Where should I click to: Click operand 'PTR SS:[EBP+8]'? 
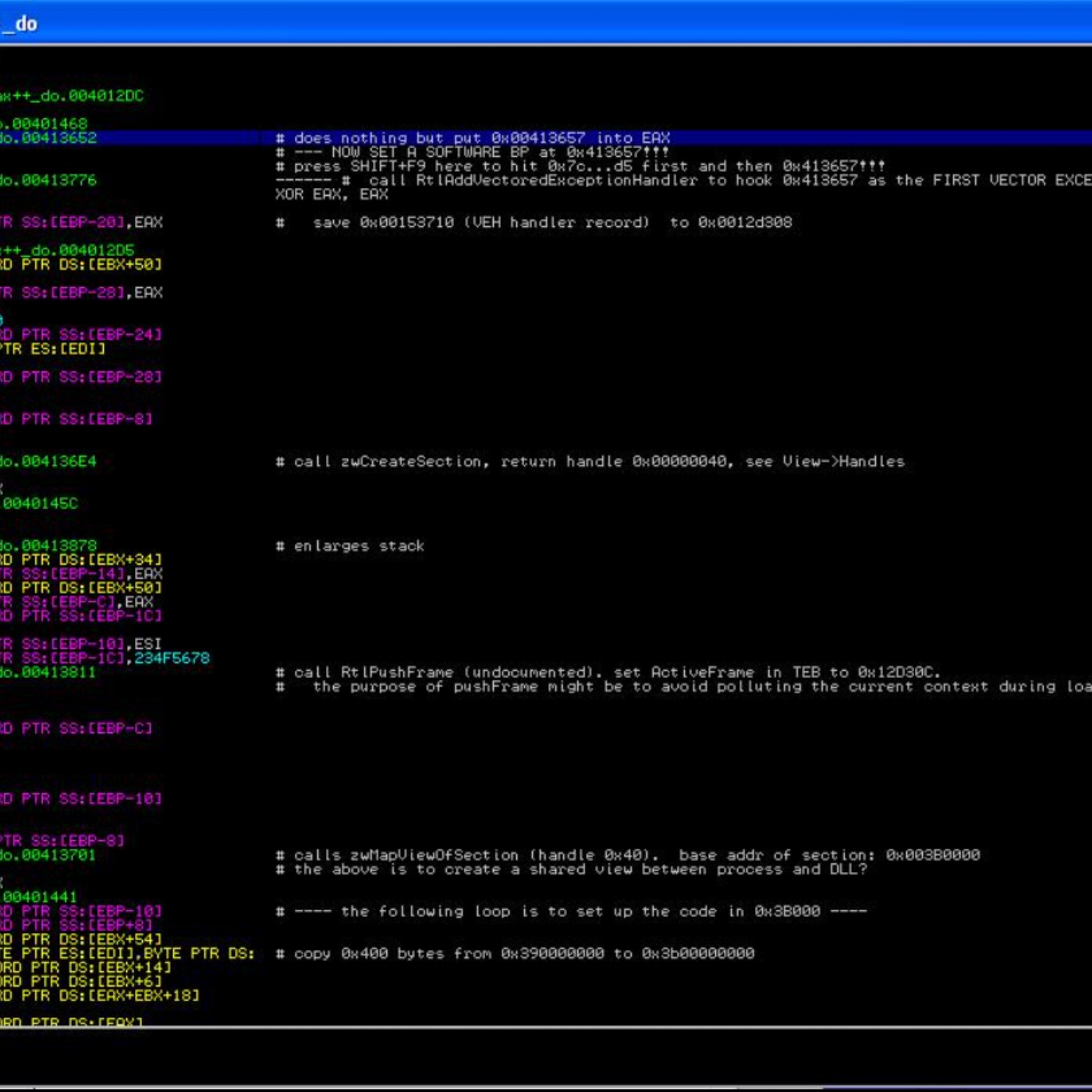point(87,924)
